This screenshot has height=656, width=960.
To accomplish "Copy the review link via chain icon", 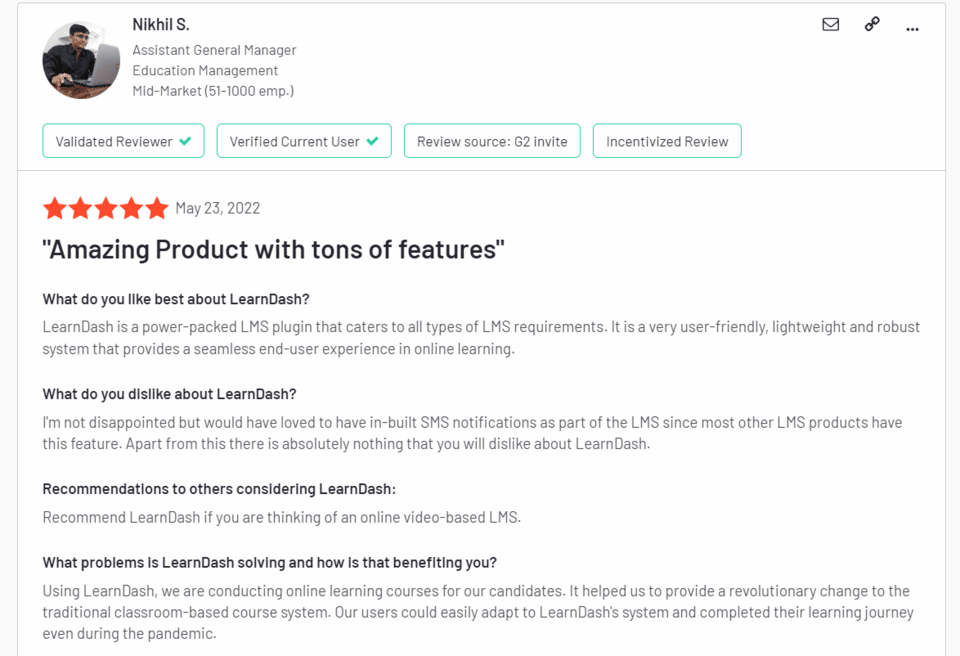I will [x=871, y=25].
